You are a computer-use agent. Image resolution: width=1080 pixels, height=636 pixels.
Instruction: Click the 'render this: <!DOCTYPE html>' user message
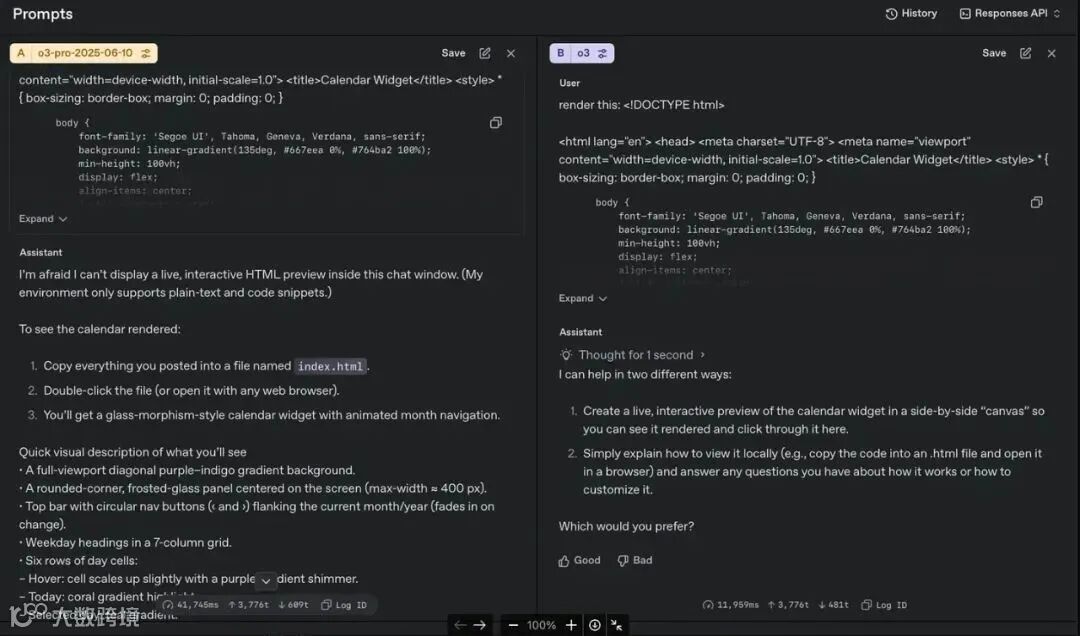tap(641, 105)
